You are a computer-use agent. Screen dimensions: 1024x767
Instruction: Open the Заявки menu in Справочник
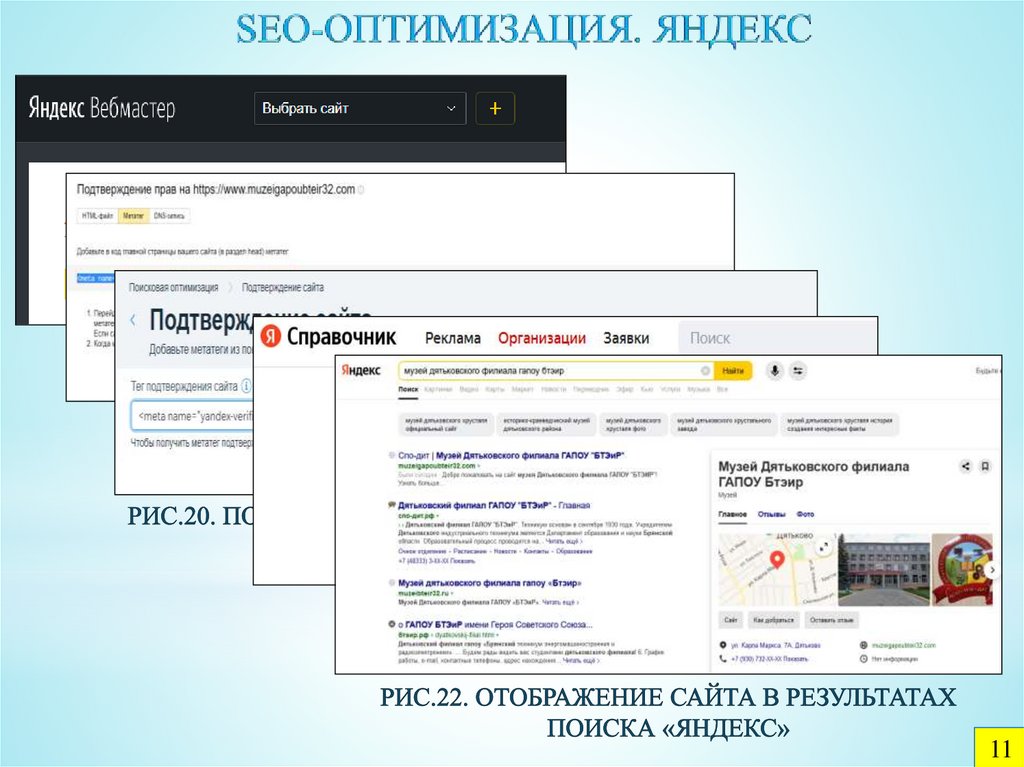pyautogui.click(x=626, y=338)
